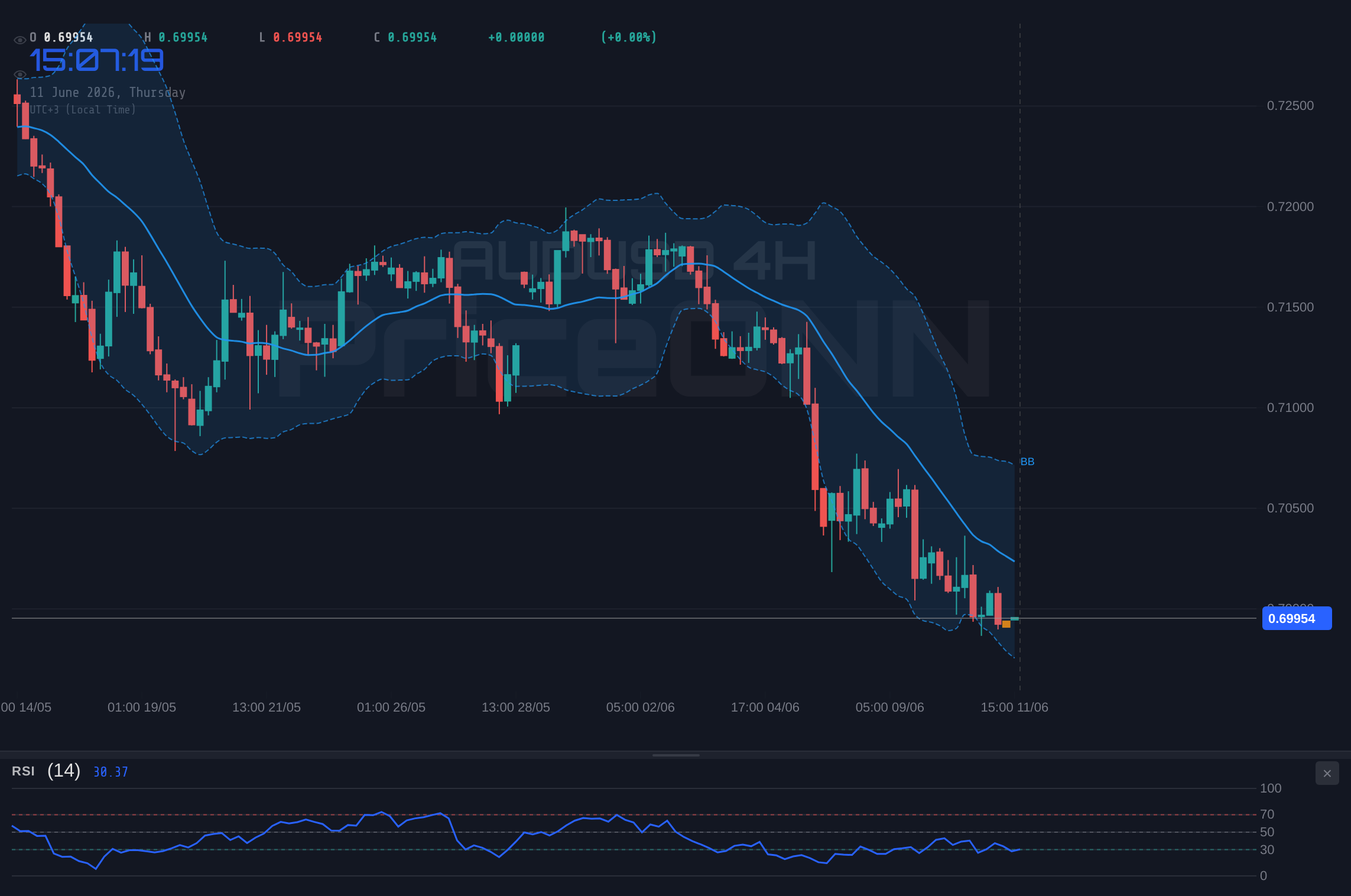Click the 0.71000 price axis label
This screenshot has height=896, width=1351.
pyautogui.click(x=1290, y=408)
